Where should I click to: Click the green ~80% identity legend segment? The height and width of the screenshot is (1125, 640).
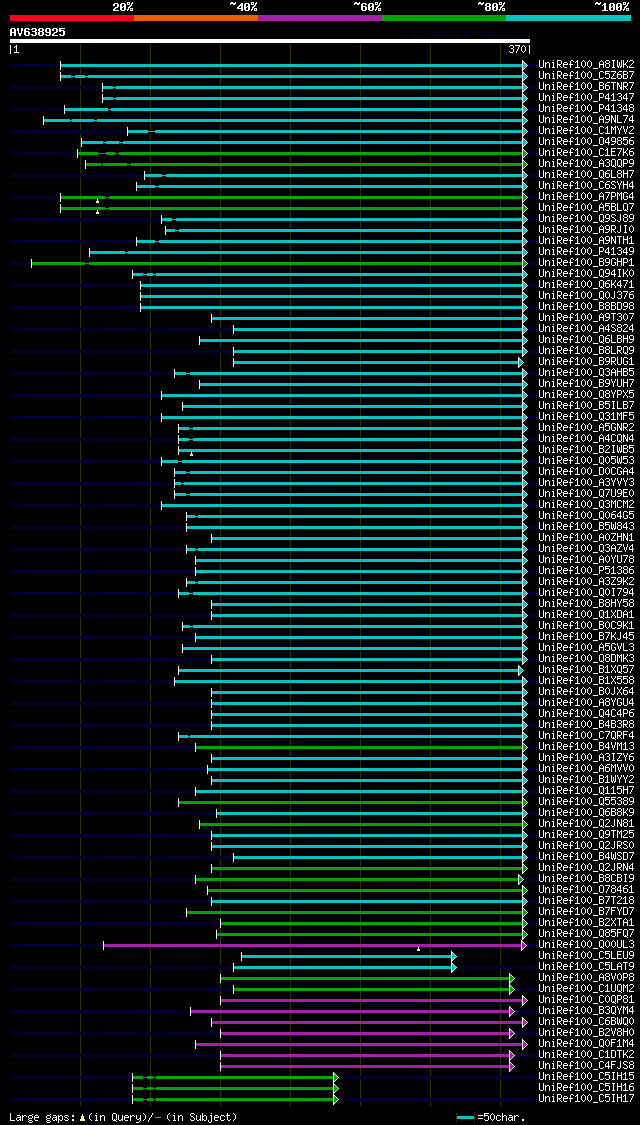point(444,17)
